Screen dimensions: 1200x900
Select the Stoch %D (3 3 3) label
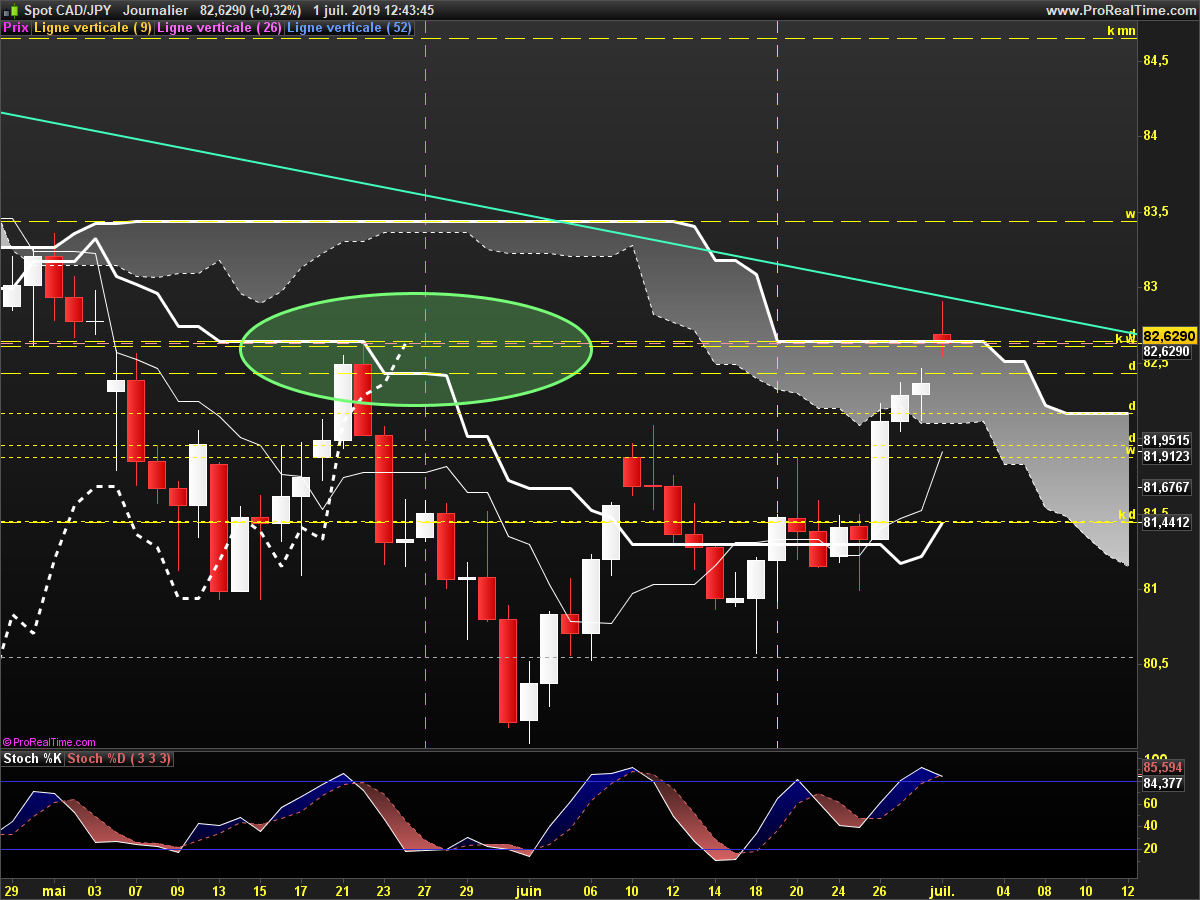(119, 759)
